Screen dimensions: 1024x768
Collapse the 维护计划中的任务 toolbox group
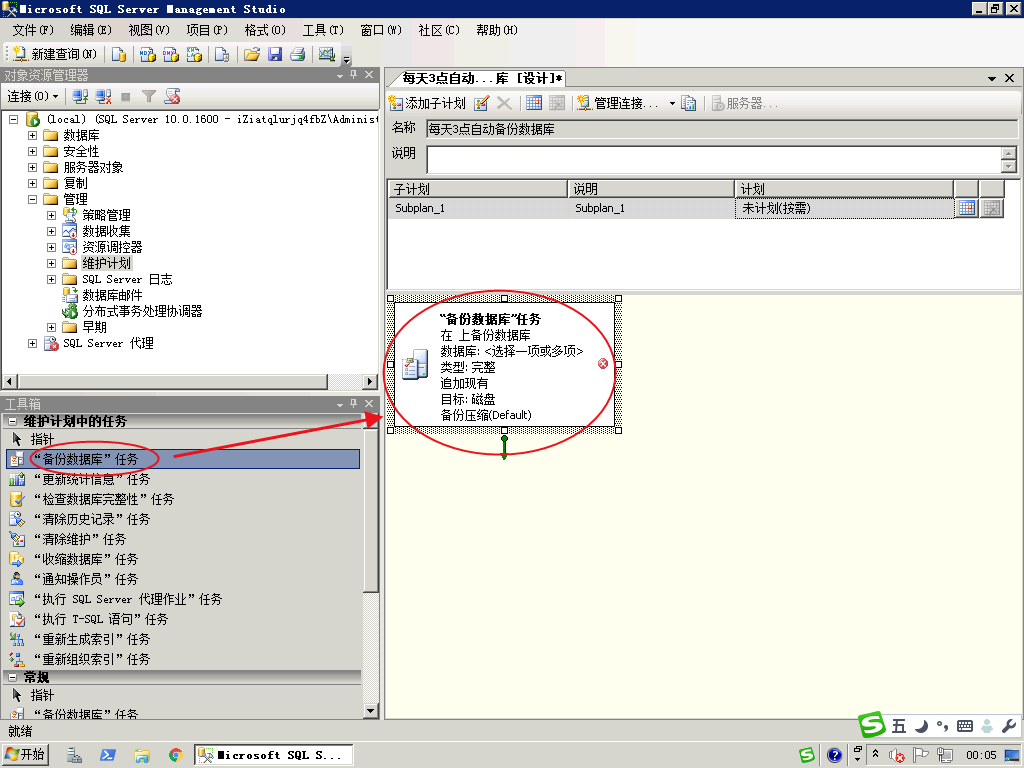12,421
